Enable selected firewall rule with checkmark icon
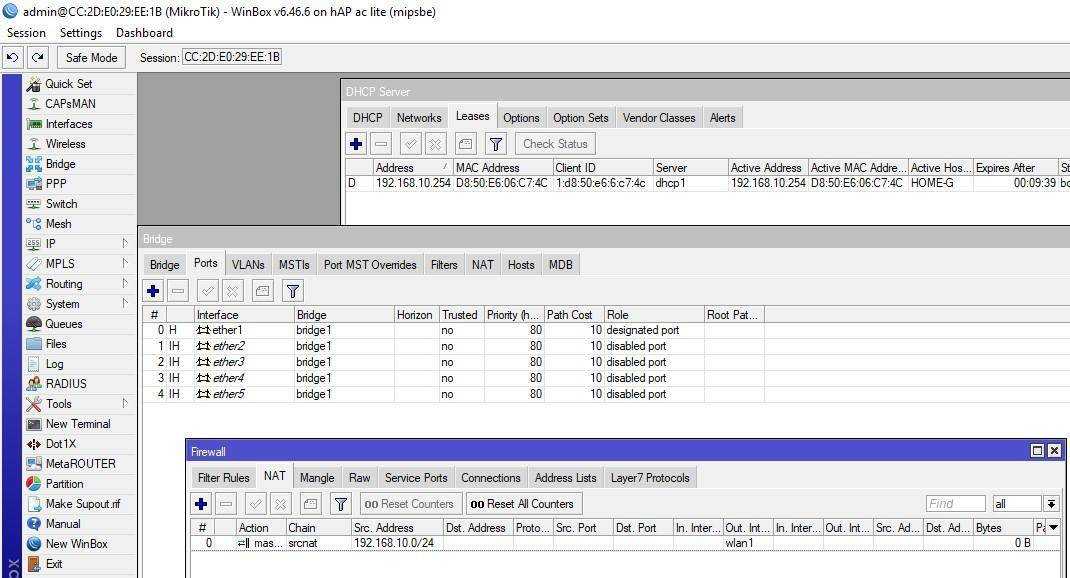This screenshot has width=1070, height=578. (255, 504)
